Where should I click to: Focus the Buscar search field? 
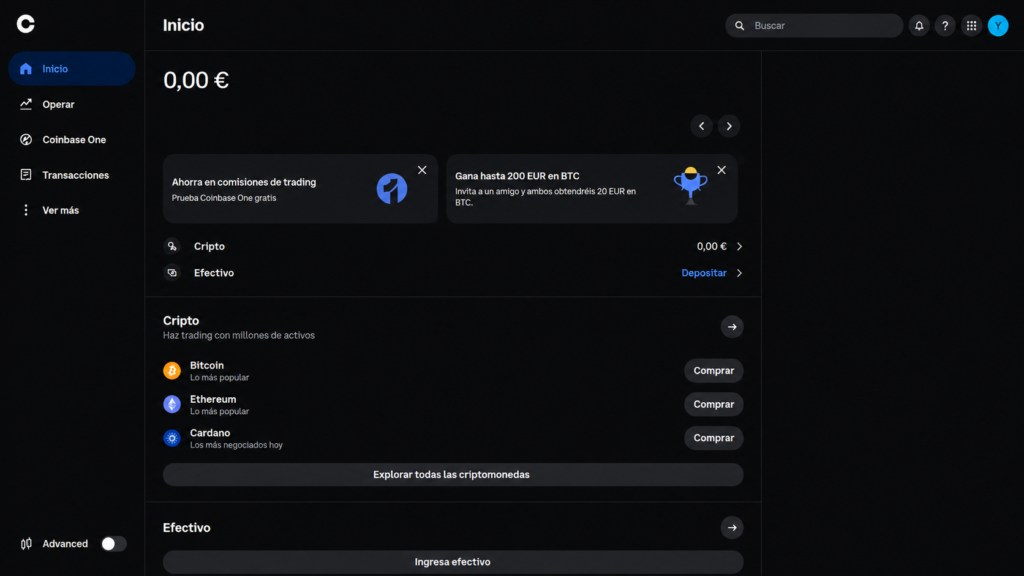[x=814, y=25]
